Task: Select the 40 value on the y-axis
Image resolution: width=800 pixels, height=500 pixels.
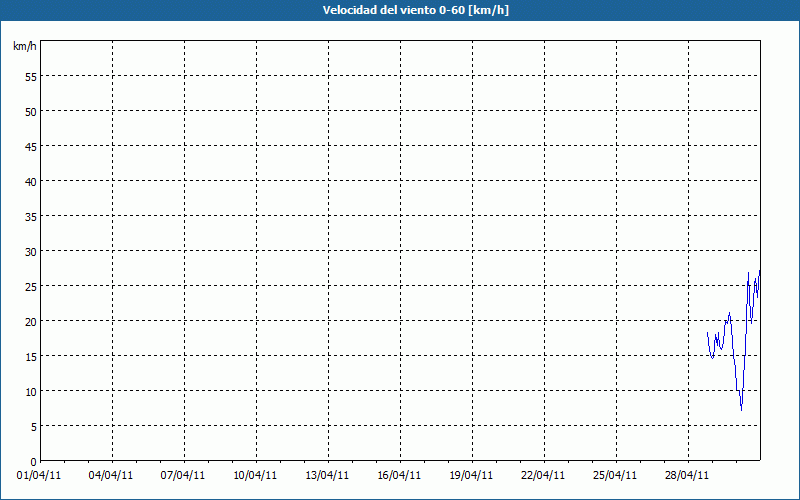Action: [x=31, y=182]
